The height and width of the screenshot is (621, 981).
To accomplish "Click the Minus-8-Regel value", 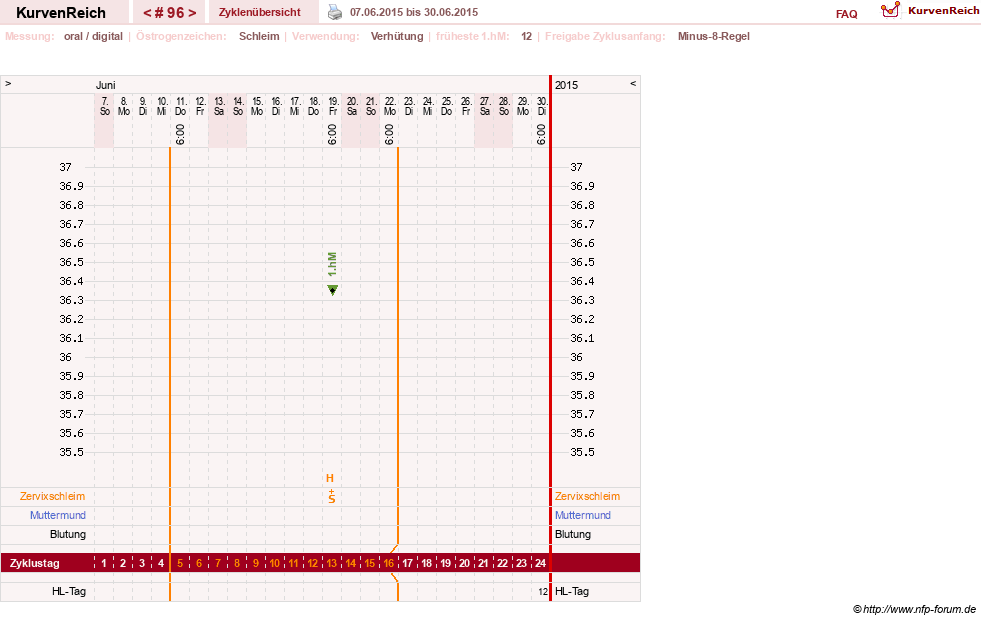I will (x=713, y=36).
